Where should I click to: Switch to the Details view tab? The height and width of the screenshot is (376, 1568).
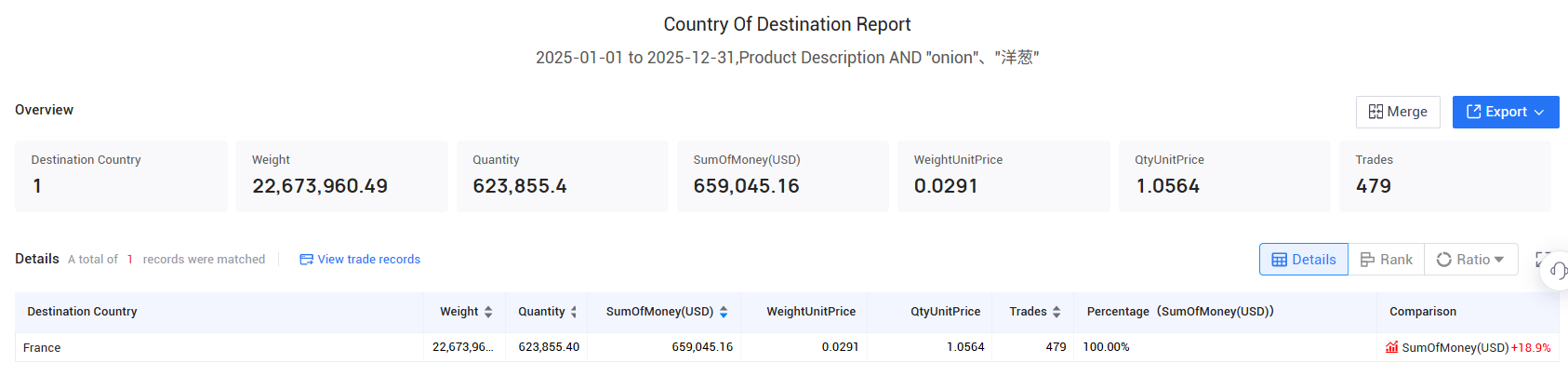[x=1304, y=260]
